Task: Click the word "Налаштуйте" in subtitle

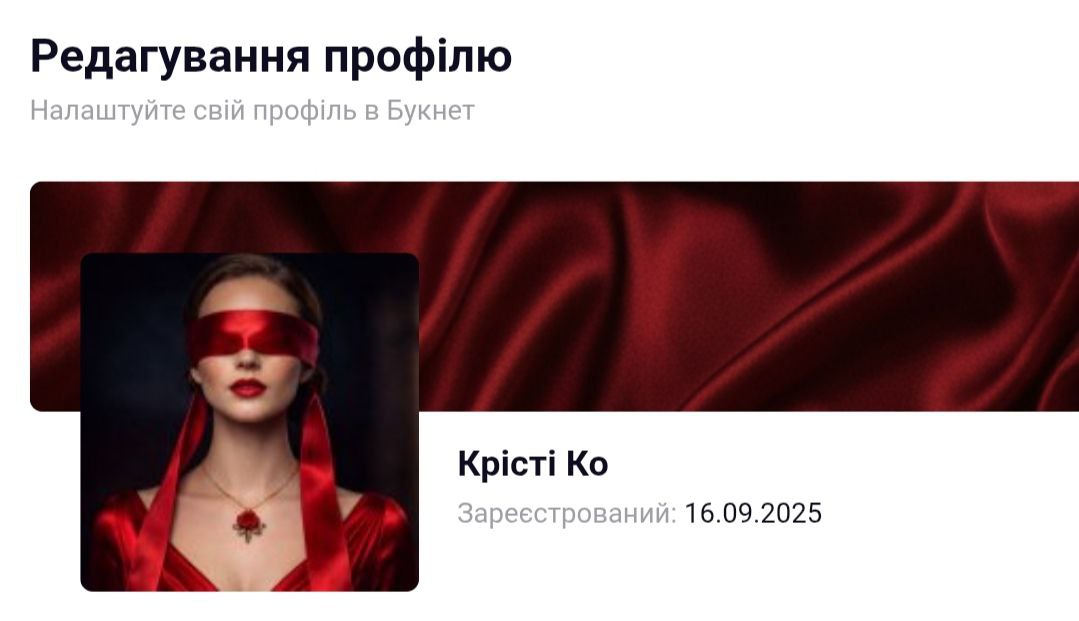Action: coord(108,111)
